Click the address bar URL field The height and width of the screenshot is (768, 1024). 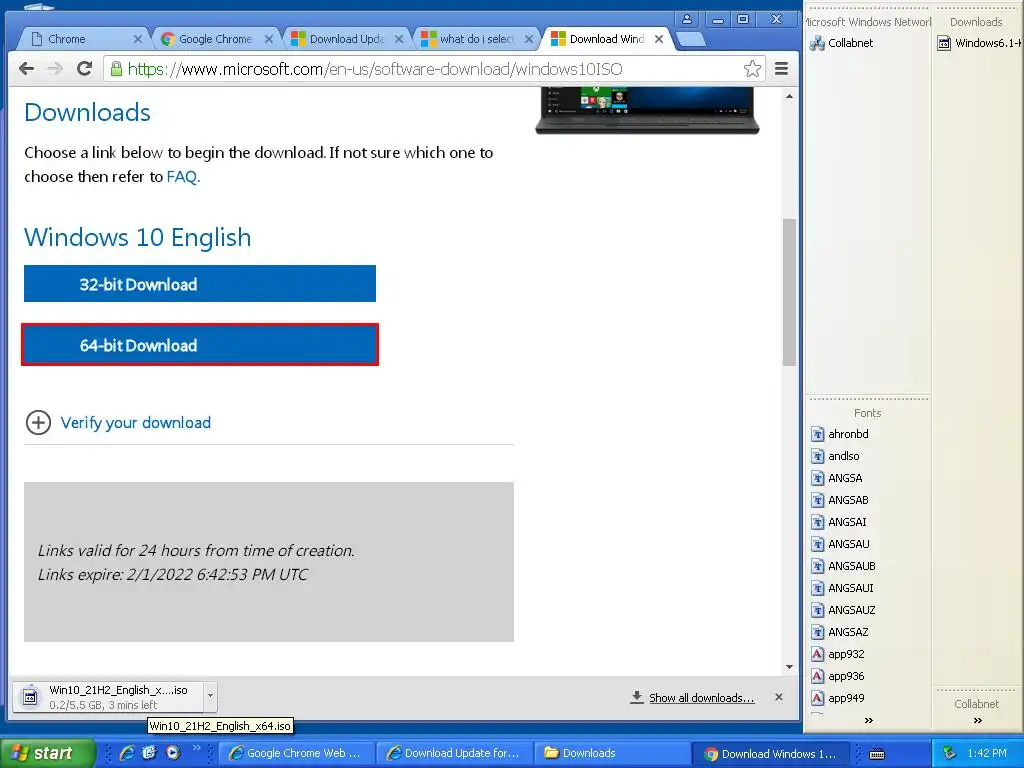434,69
